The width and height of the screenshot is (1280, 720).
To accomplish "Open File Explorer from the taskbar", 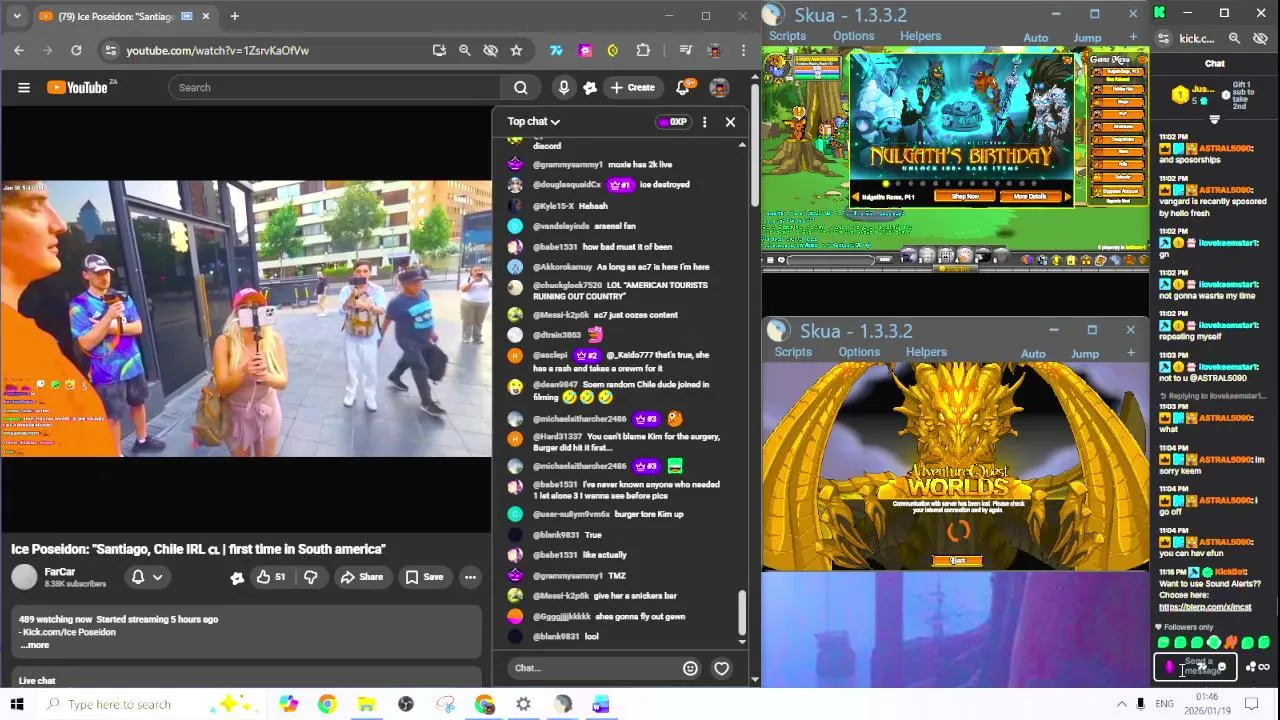I will tap(366, 704).
